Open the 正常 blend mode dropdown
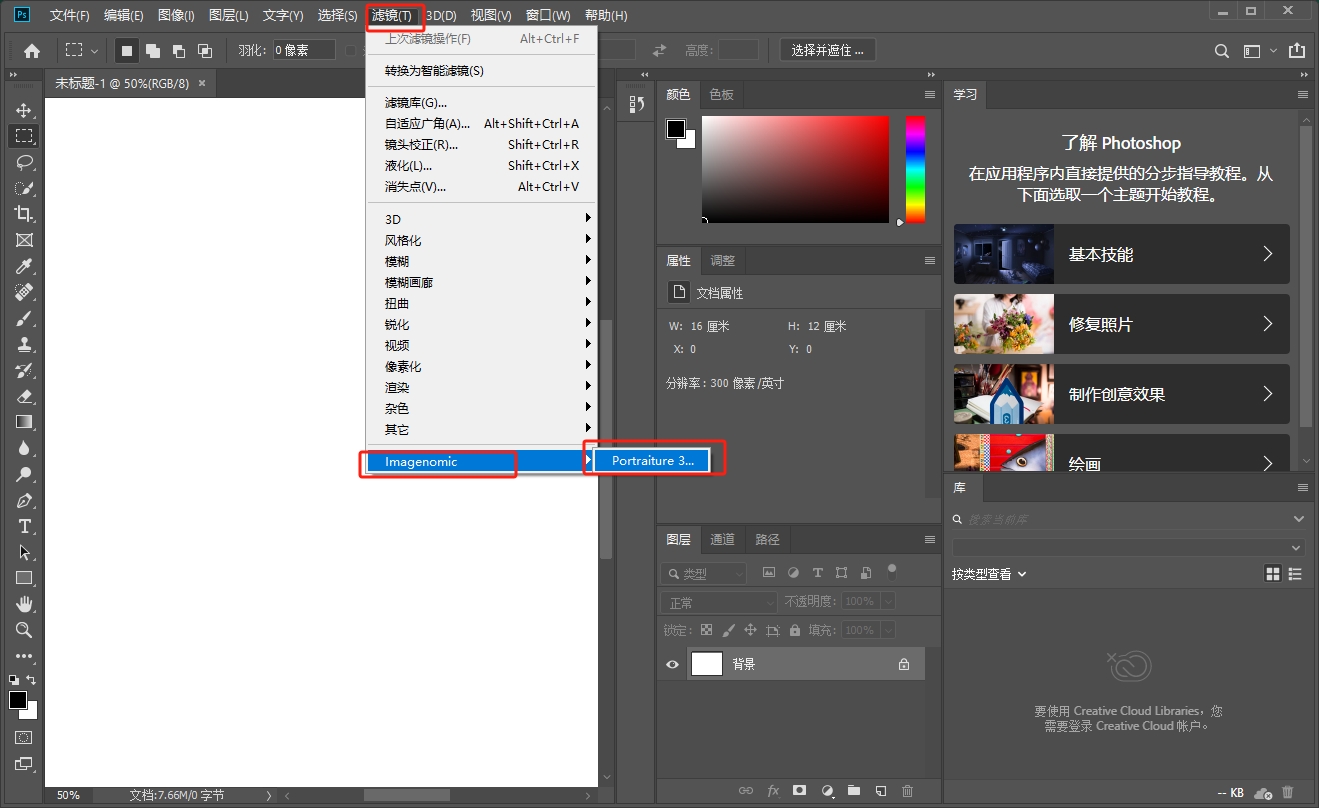1319x808 pixels. (x=717, y=600)
